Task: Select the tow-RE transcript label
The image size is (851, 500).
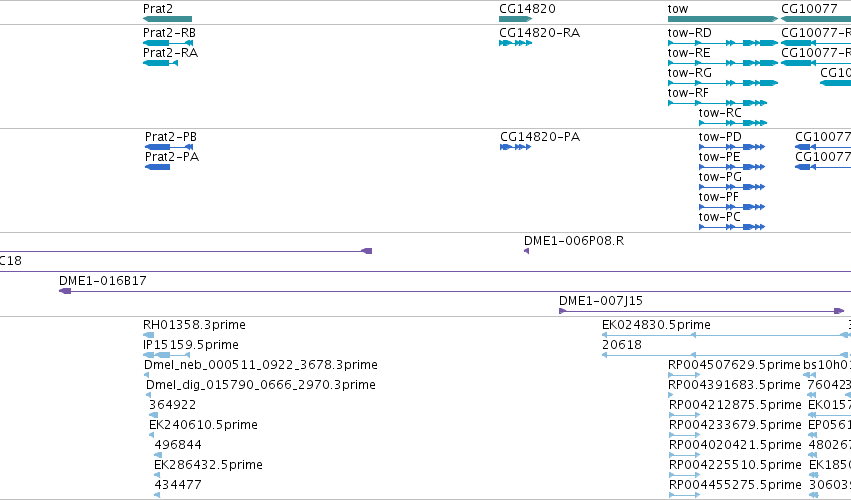Action: (689, 53)
